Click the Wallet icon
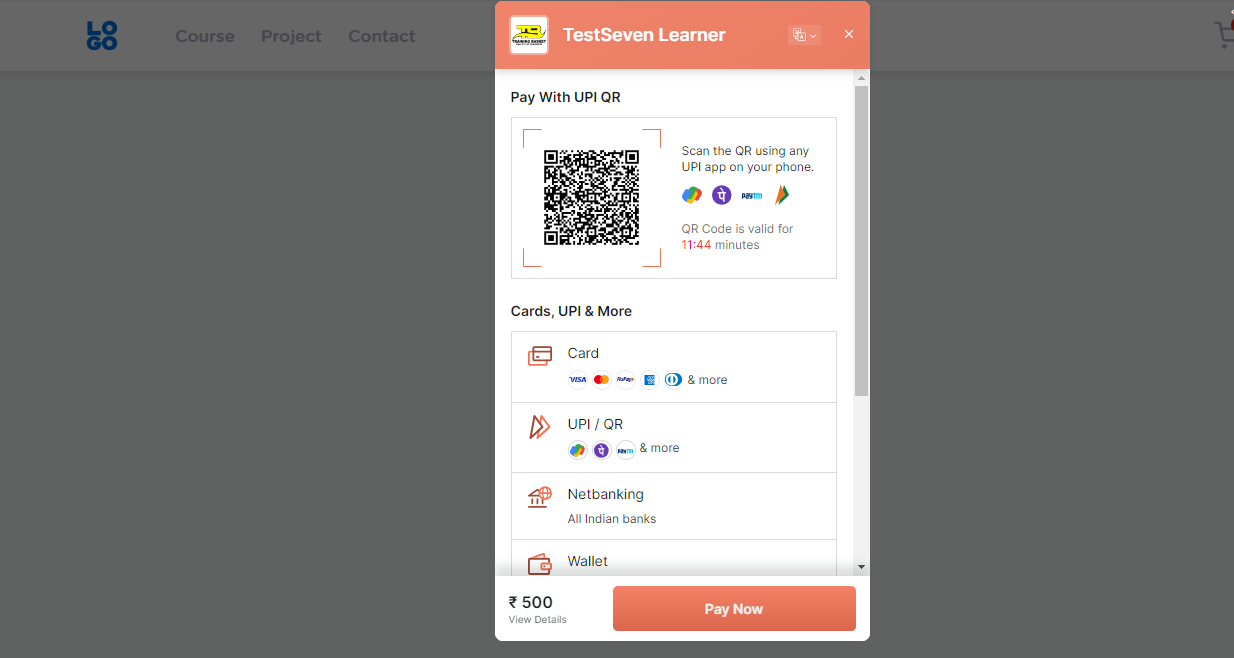 pyautogui.click(x=540, y=564)
